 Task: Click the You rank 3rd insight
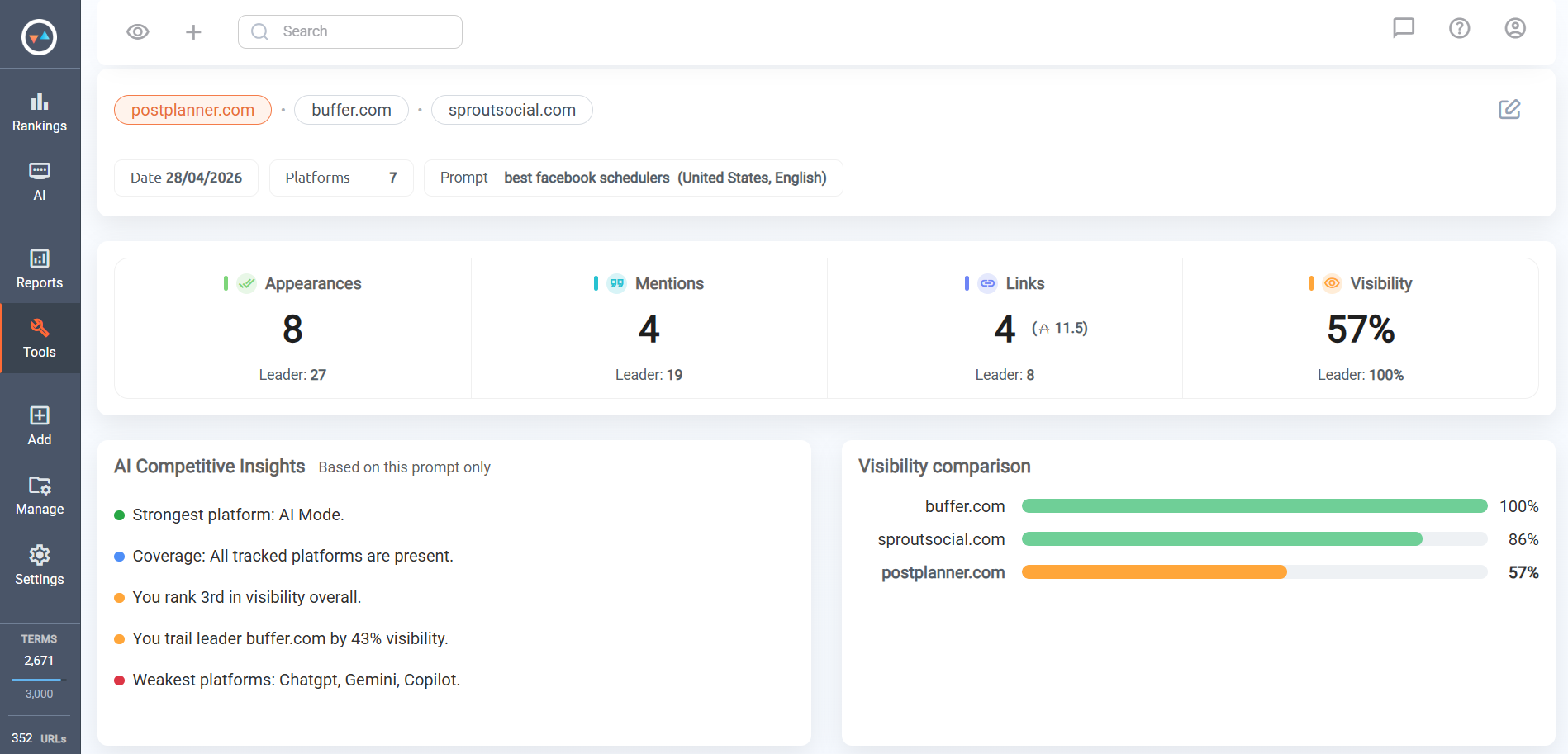[x=247, y=597]
